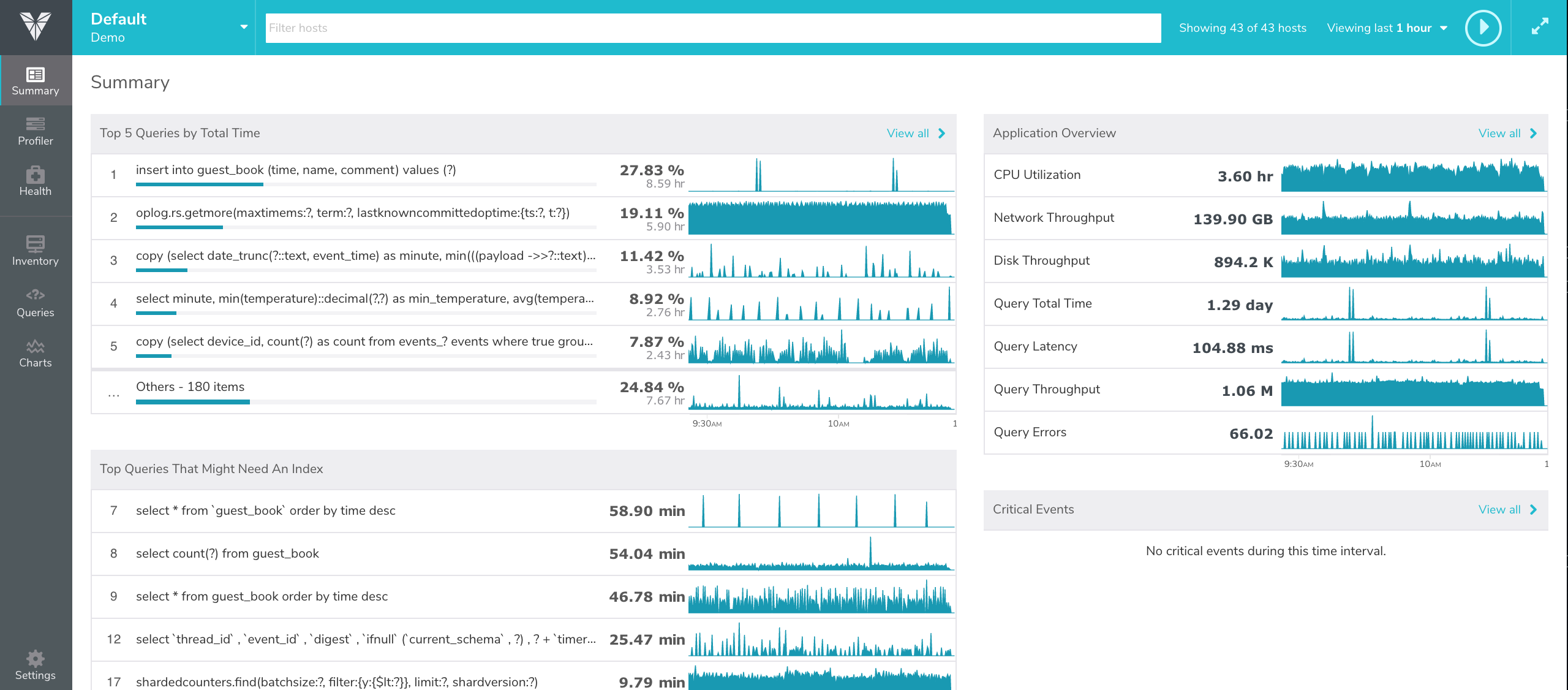
Task: Open the Health sidebar icon
Action: coord(36,181)
